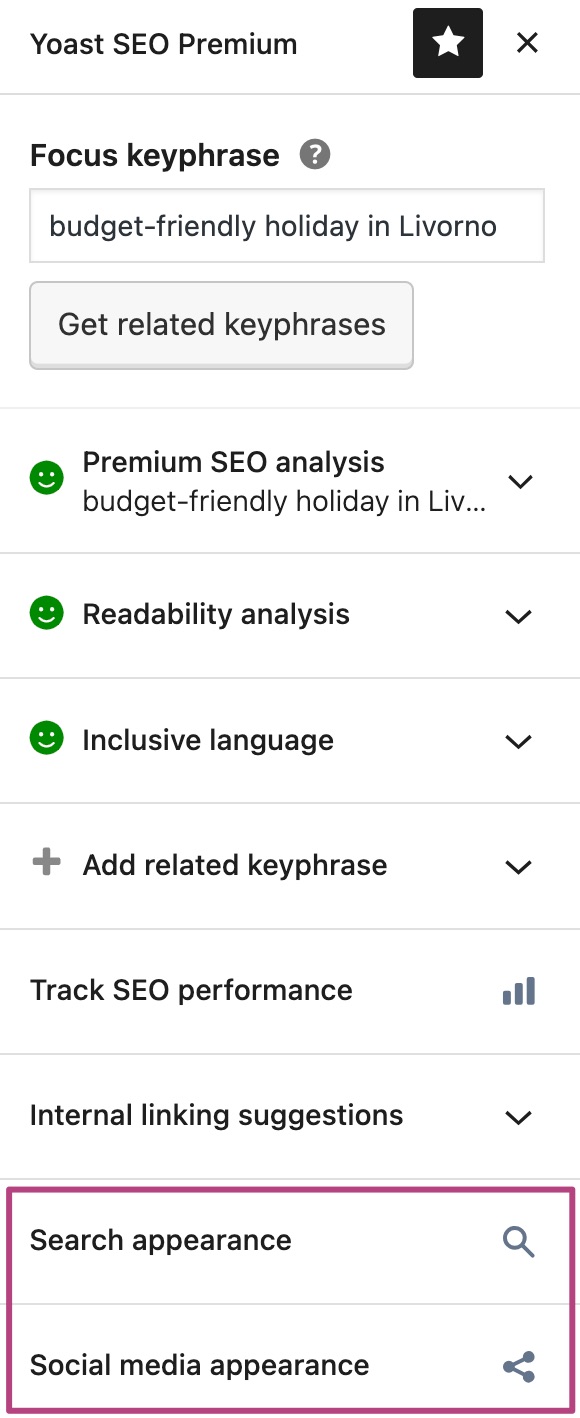Focus the Focus keyphrase text field

point(287,226)
